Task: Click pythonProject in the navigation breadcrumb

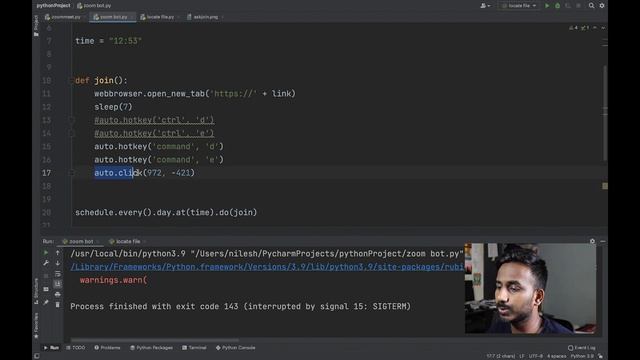Action: 53,6
